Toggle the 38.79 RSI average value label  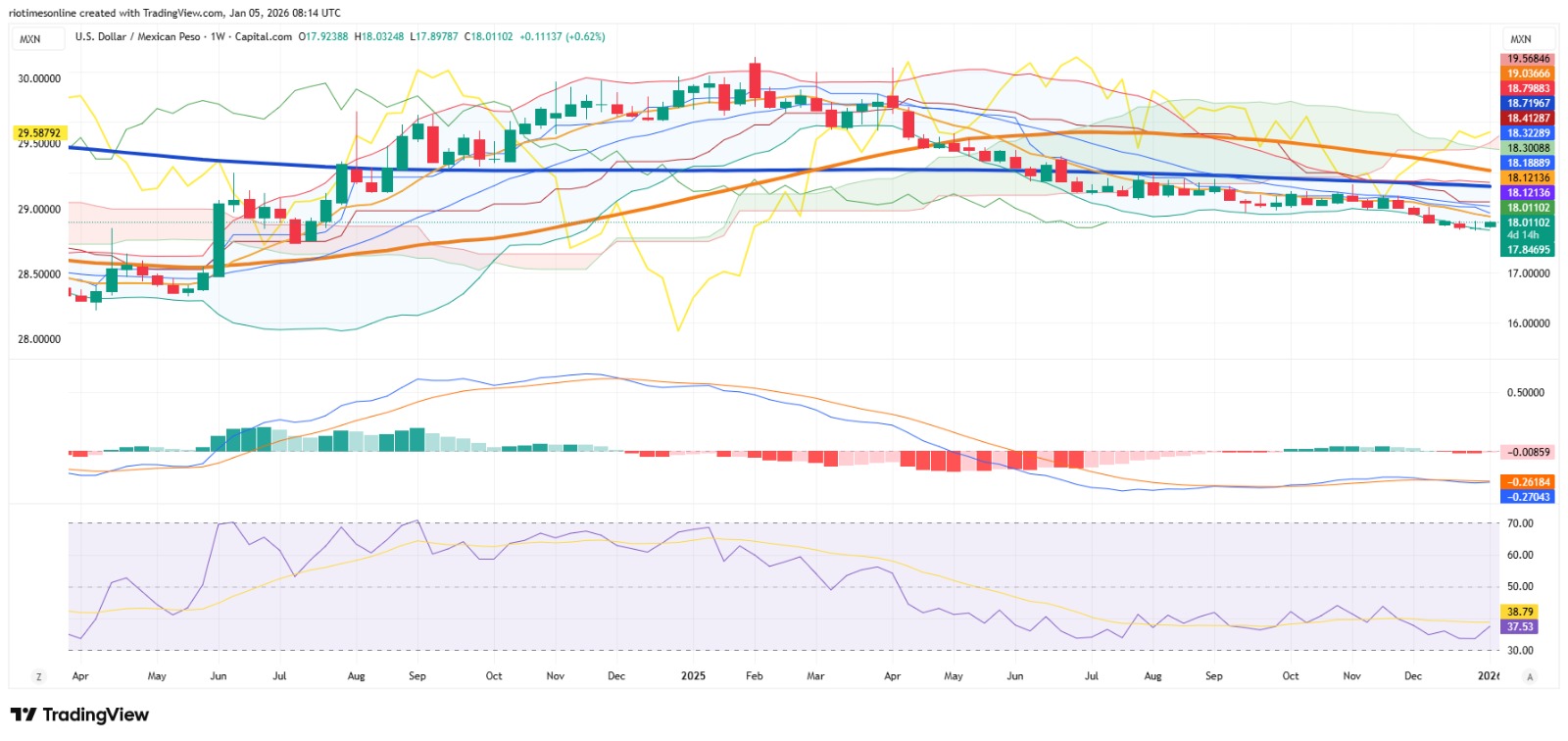(x=1520, y=612)
